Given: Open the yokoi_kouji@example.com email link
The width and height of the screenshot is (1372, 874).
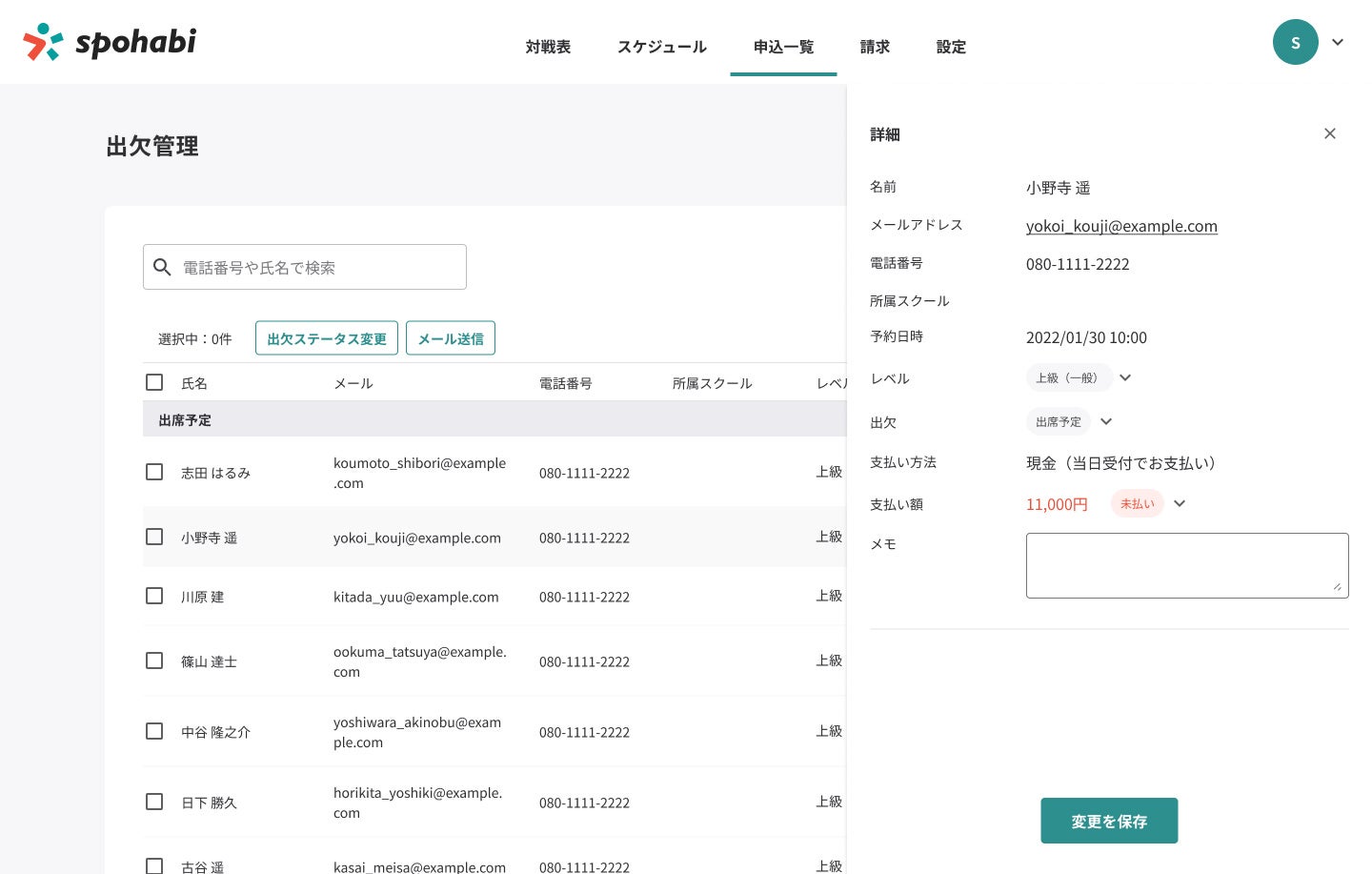Looking at the screenshot, I should 1121,226.
